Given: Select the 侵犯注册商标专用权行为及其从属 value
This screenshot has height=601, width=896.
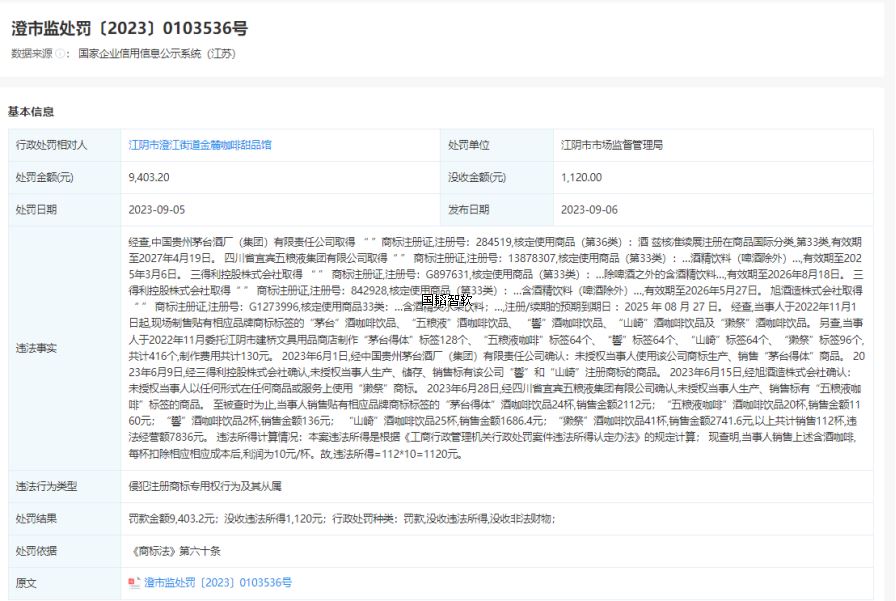Looking at the screenshot, I should click(205, 487).
